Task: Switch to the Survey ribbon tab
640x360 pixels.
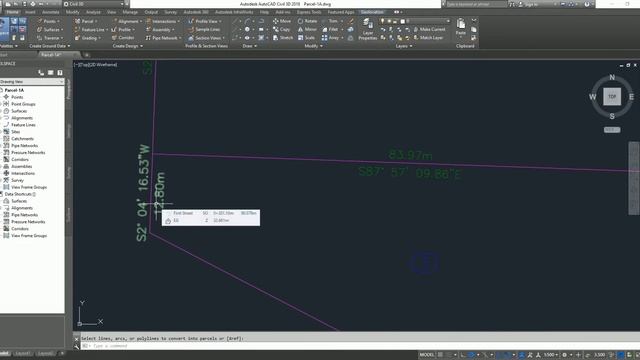Action: (171, 12)
